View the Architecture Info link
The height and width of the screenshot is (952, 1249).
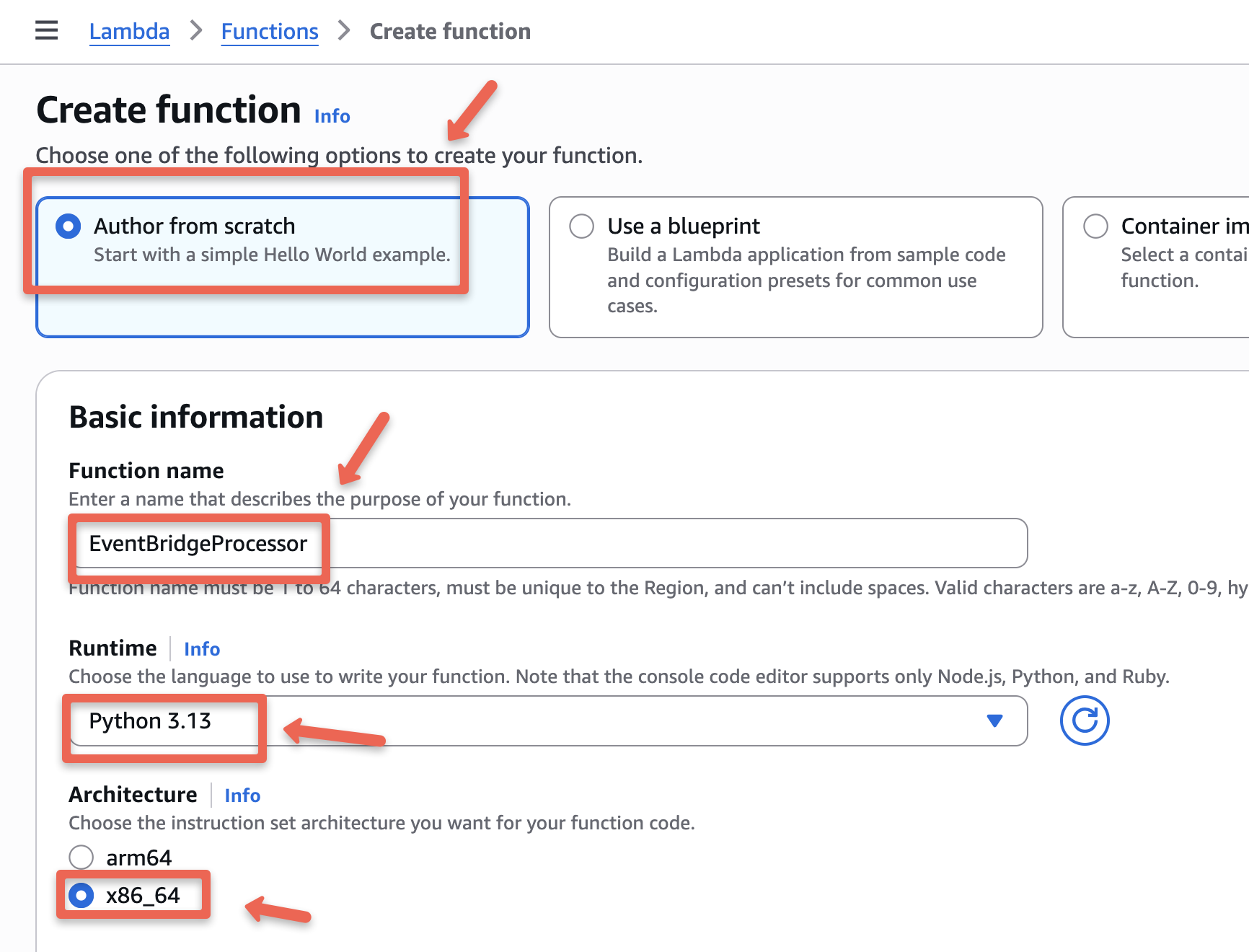[242, 795]
